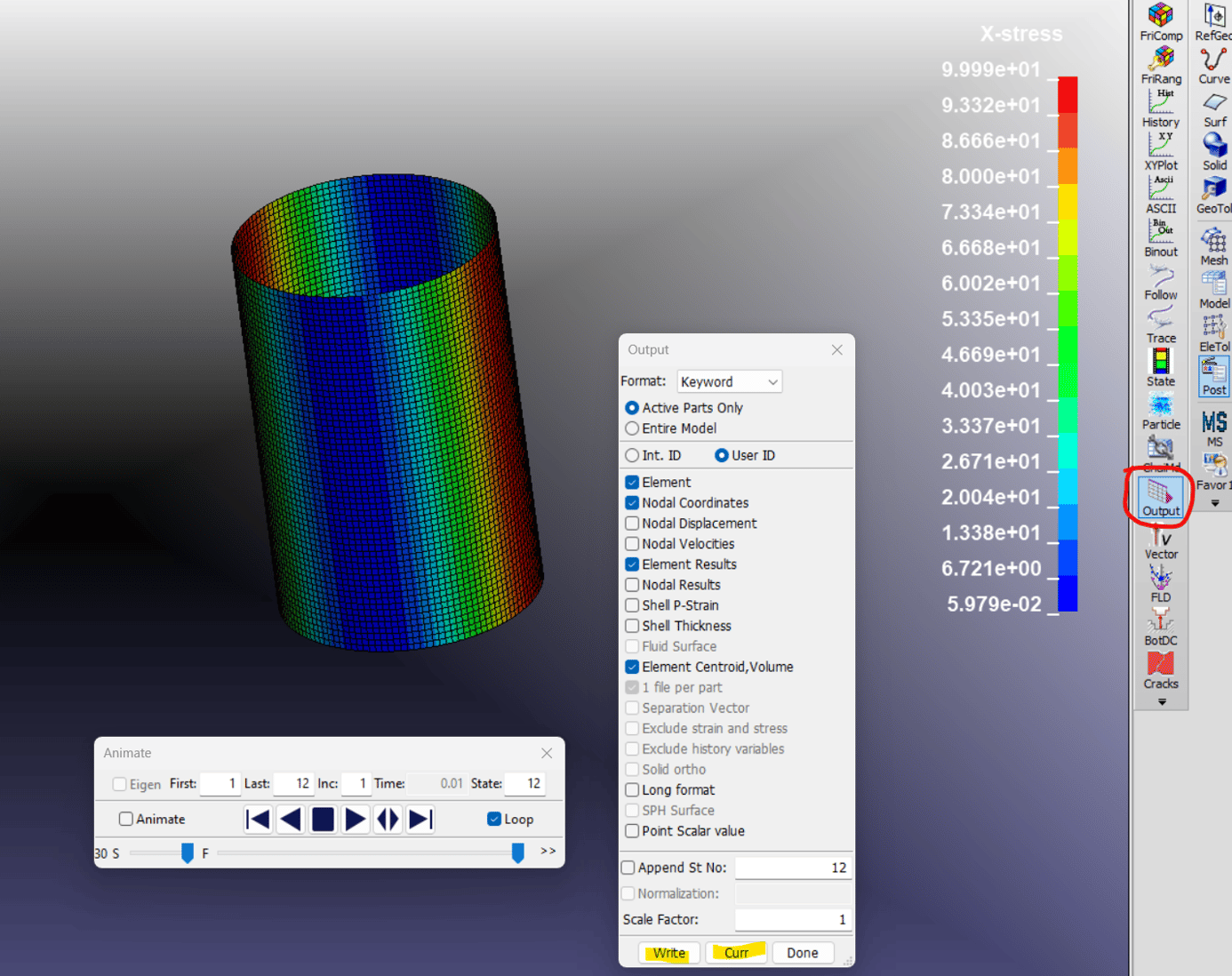Select the Entire Model radio button
Image resolution: width=1232 pixels, height=976 pixels.
coord(632,428)
